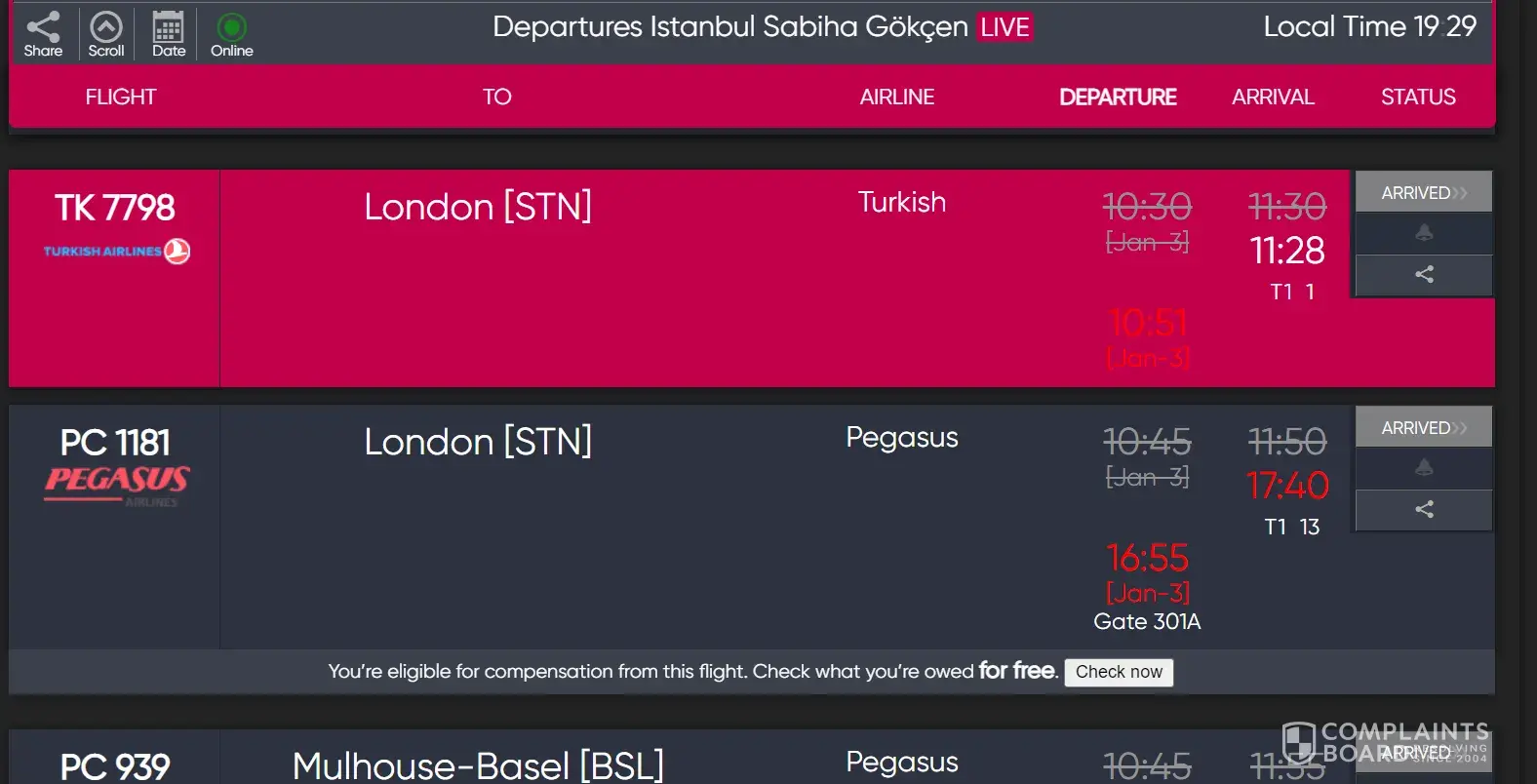Screen dimensions: 1537x784
Task: Open the Date calendar picker
Action: click(168, 33)
